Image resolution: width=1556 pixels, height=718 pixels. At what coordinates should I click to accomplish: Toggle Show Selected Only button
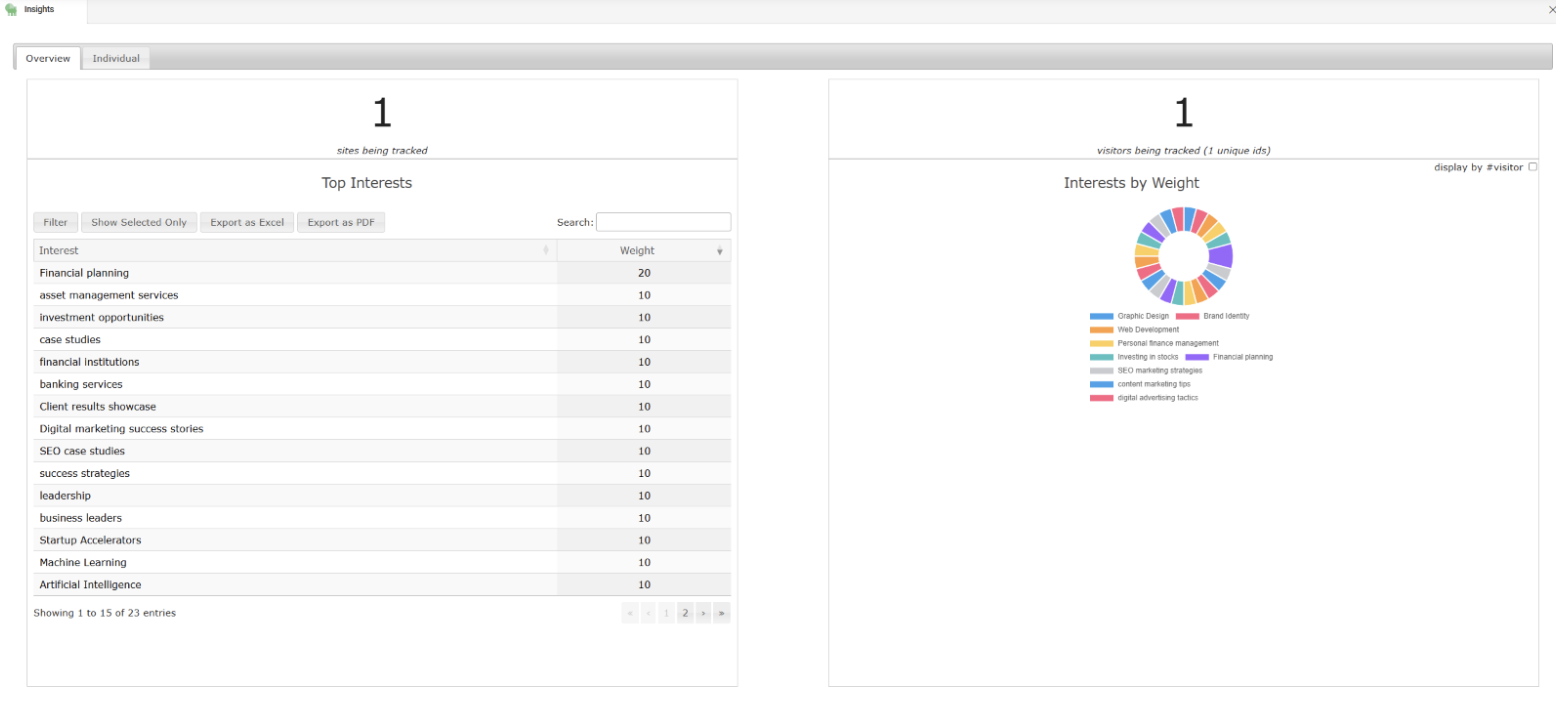(x=139, y=223)
